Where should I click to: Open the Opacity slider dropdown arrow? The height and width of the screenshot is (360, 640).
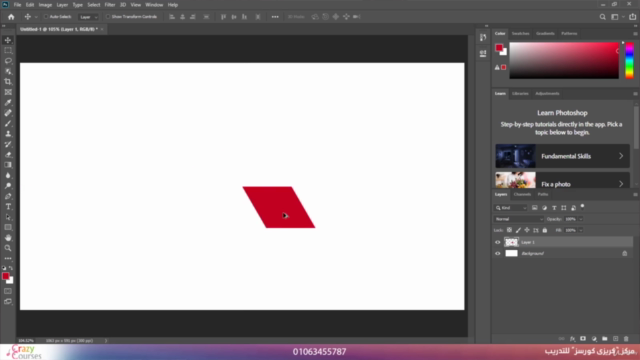tap(580, 219)
